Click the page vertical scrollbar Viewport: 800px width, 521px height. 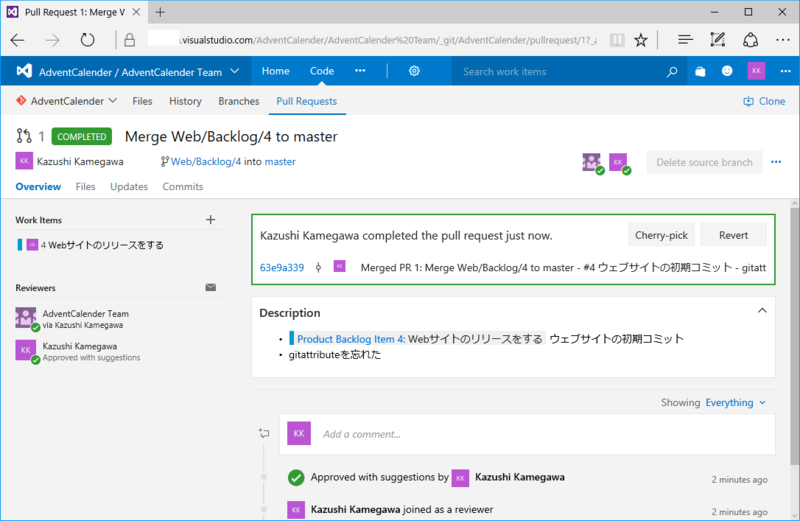click(x=795, y=337)
